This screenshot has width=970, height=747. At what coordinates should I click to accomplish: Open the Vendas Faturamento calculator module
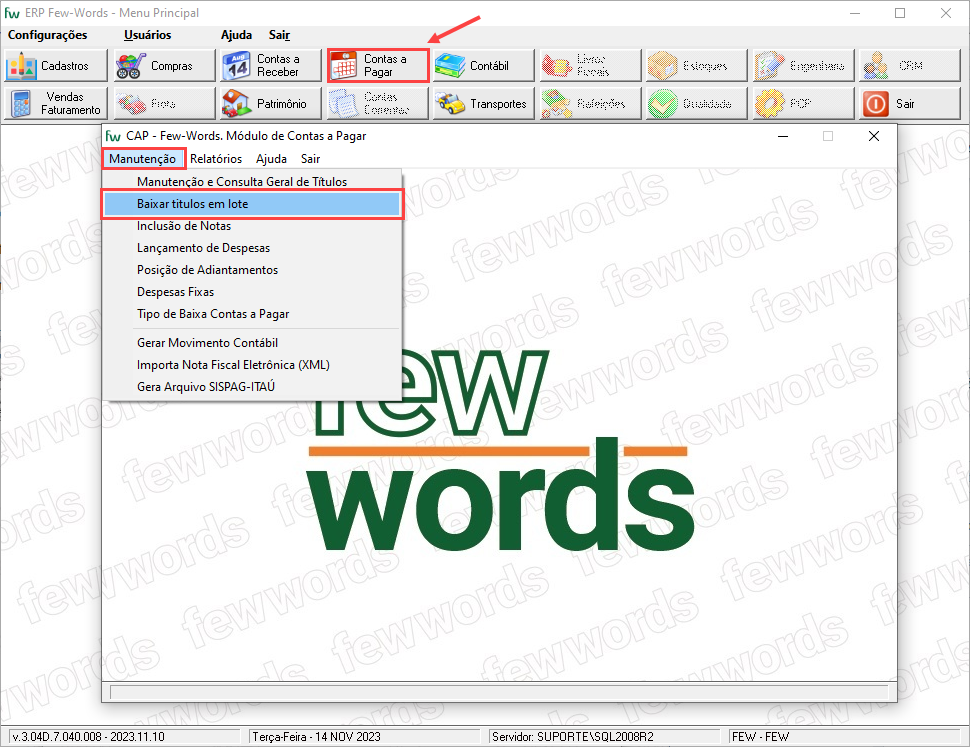tap(56, 103)
